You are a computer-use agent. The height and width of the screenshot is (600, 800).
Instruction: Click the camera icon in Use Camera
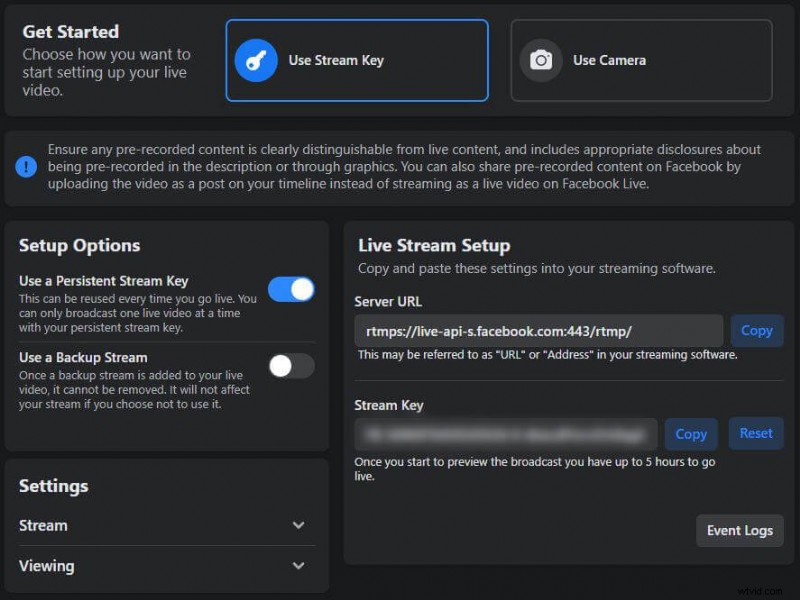541,60
